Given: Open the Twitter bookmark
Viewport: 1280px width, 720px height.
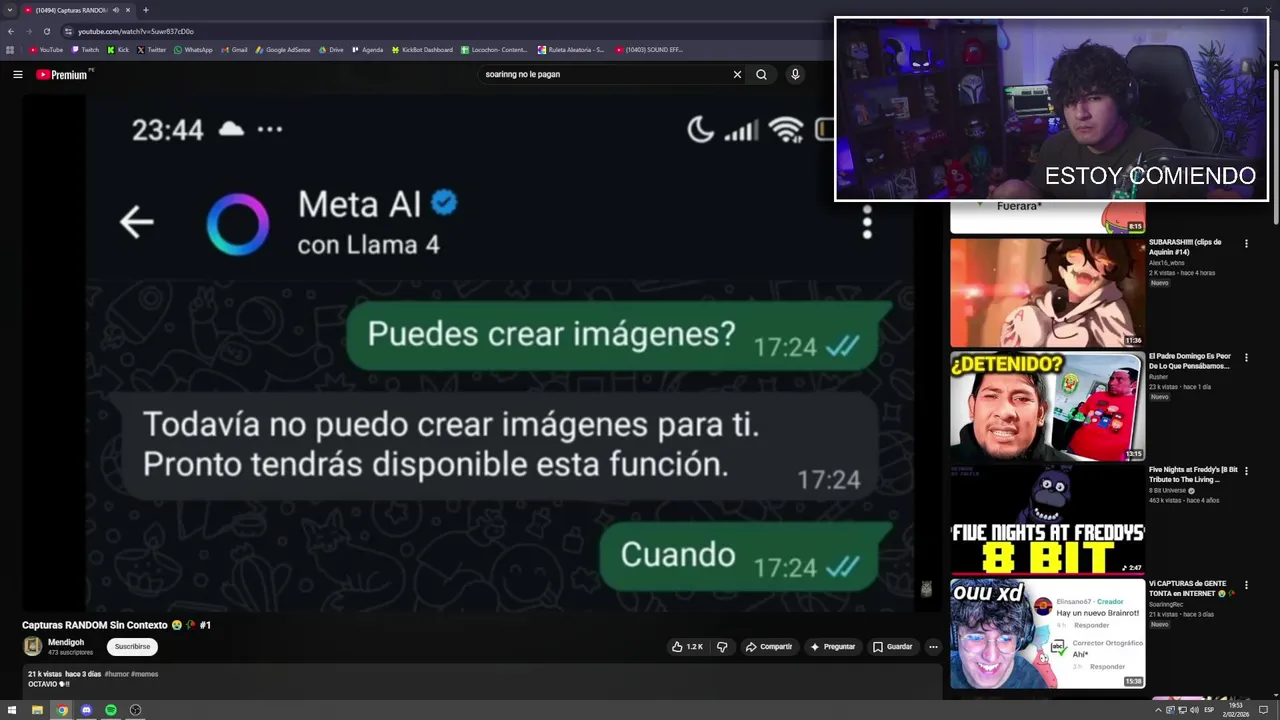Looking at the screenshot, I should click(152, 50).
